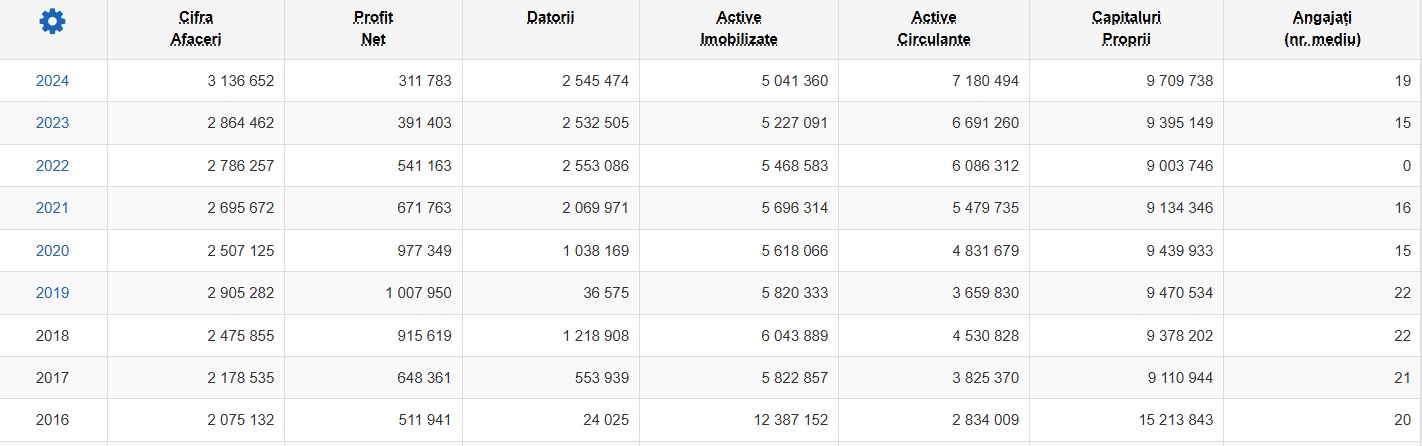Open the 2019 year link
The height and width of the screenshot is (446, 1422).
pyautogui.click(x=52, y=293)
